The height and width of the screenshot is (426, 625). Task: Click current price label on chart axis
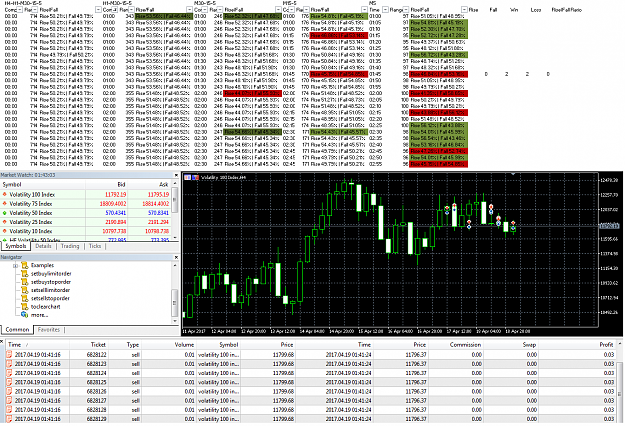pyautogui.click(x=609, y=226)
